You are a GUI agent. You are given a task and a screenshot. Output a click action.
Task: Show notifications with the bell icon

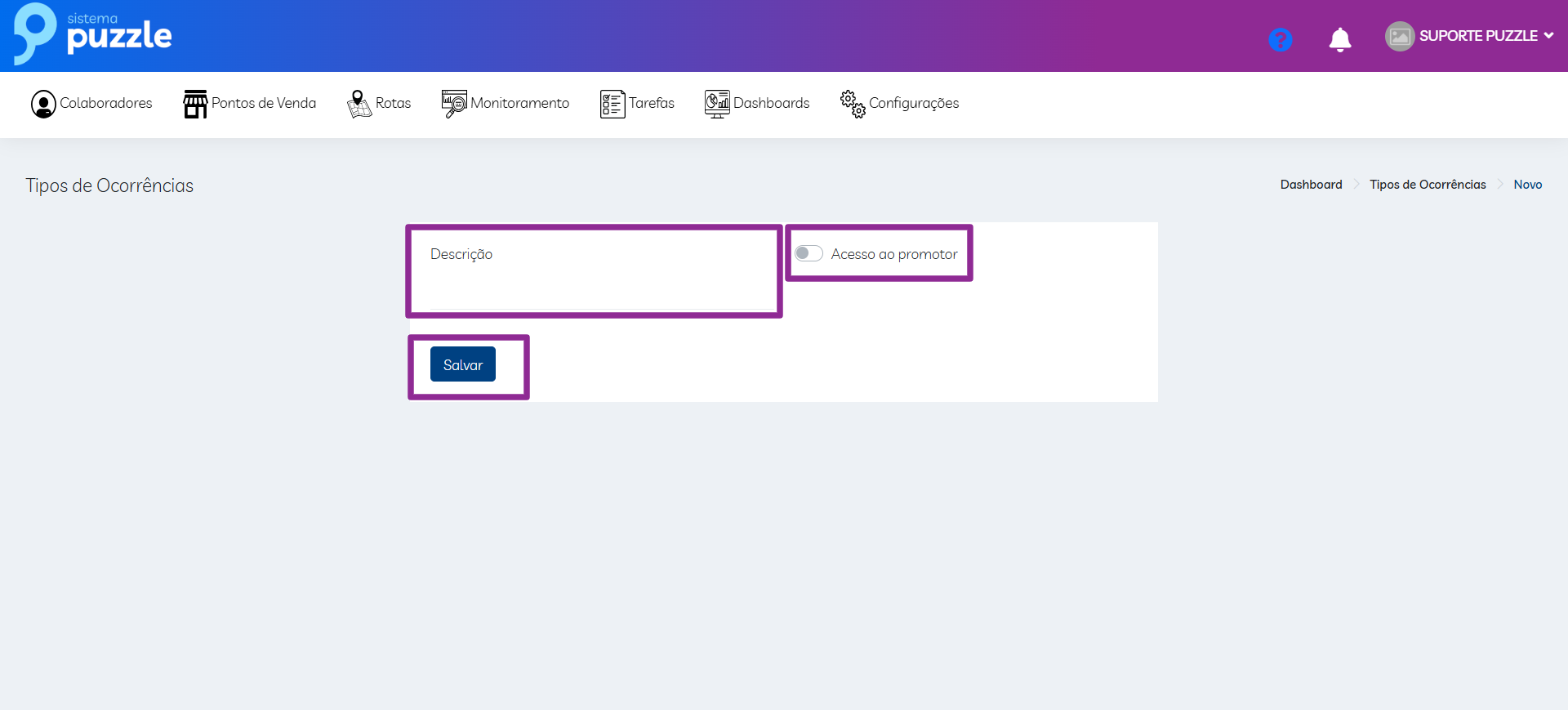[1339, 39]
